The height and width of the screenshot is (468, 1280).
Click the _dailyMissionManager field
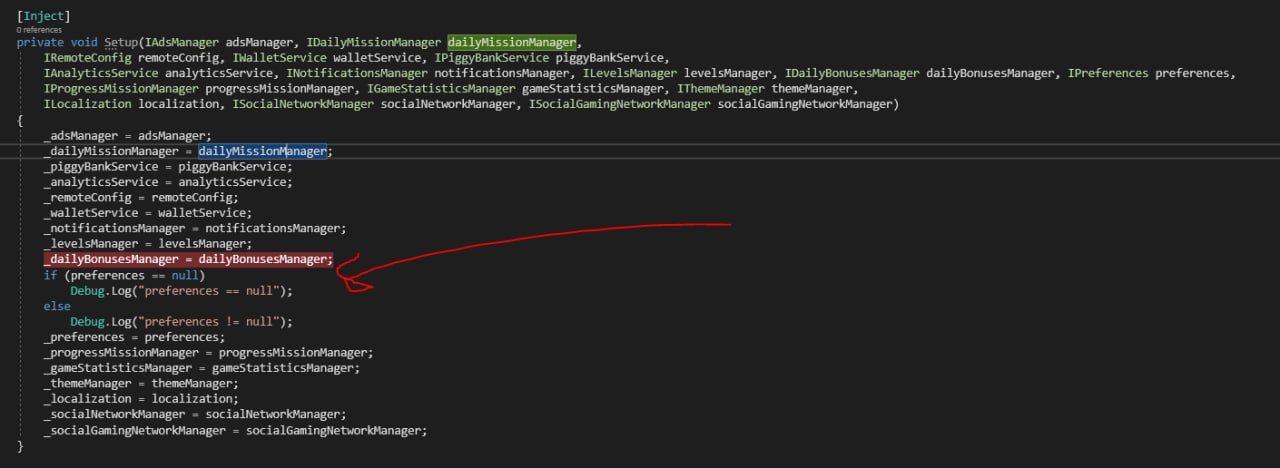[111, 151]
